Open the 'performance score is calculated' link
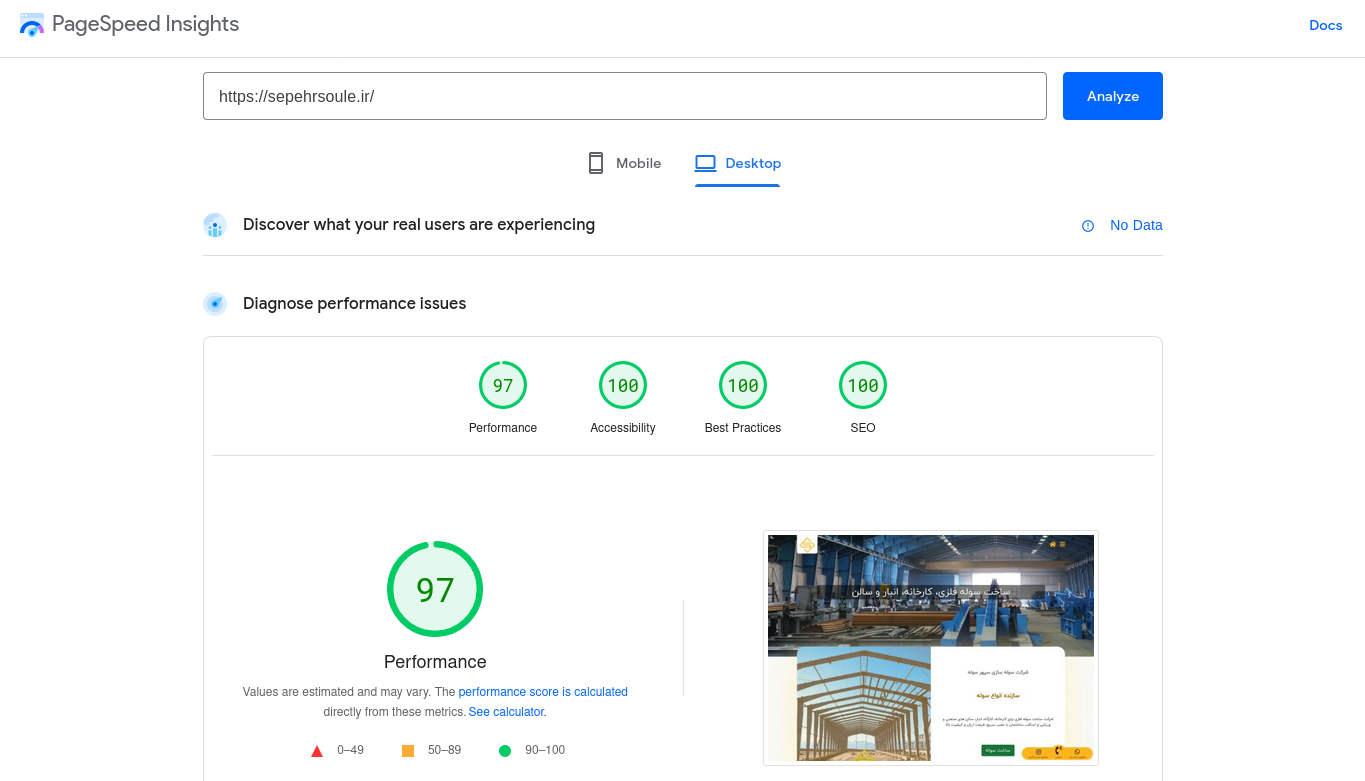The width and height of the screenshot is (1365, 781). pyautogui.click(x=543, y=691)
